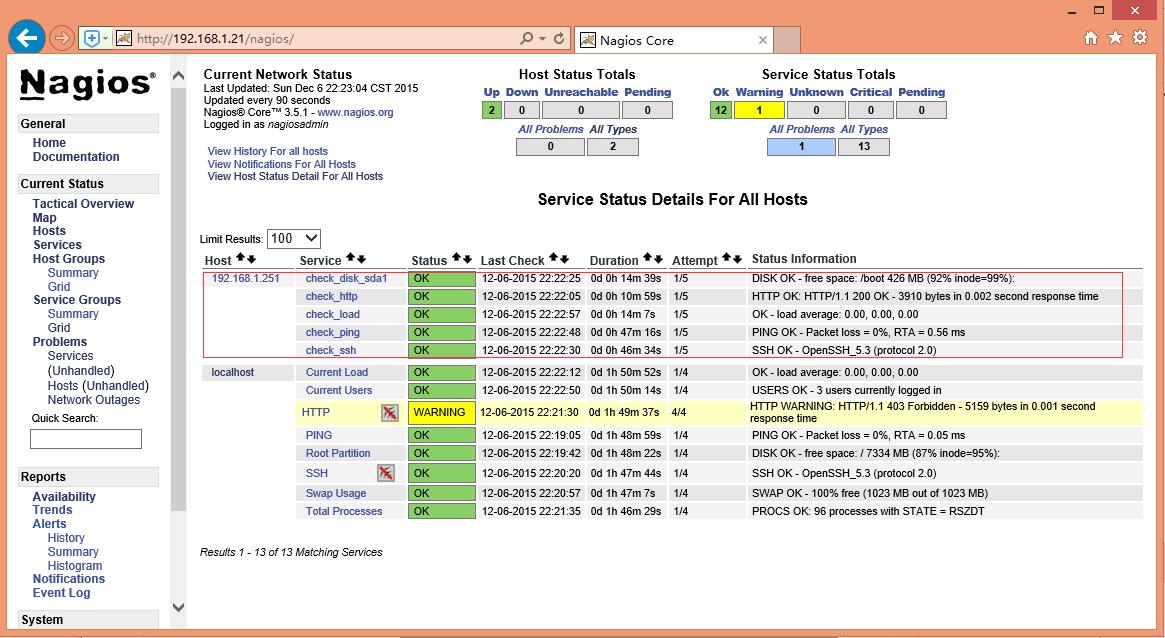Click notifications-disabled icon on HTTP row
Screen dimensions: 1165x638
[389, 412]
